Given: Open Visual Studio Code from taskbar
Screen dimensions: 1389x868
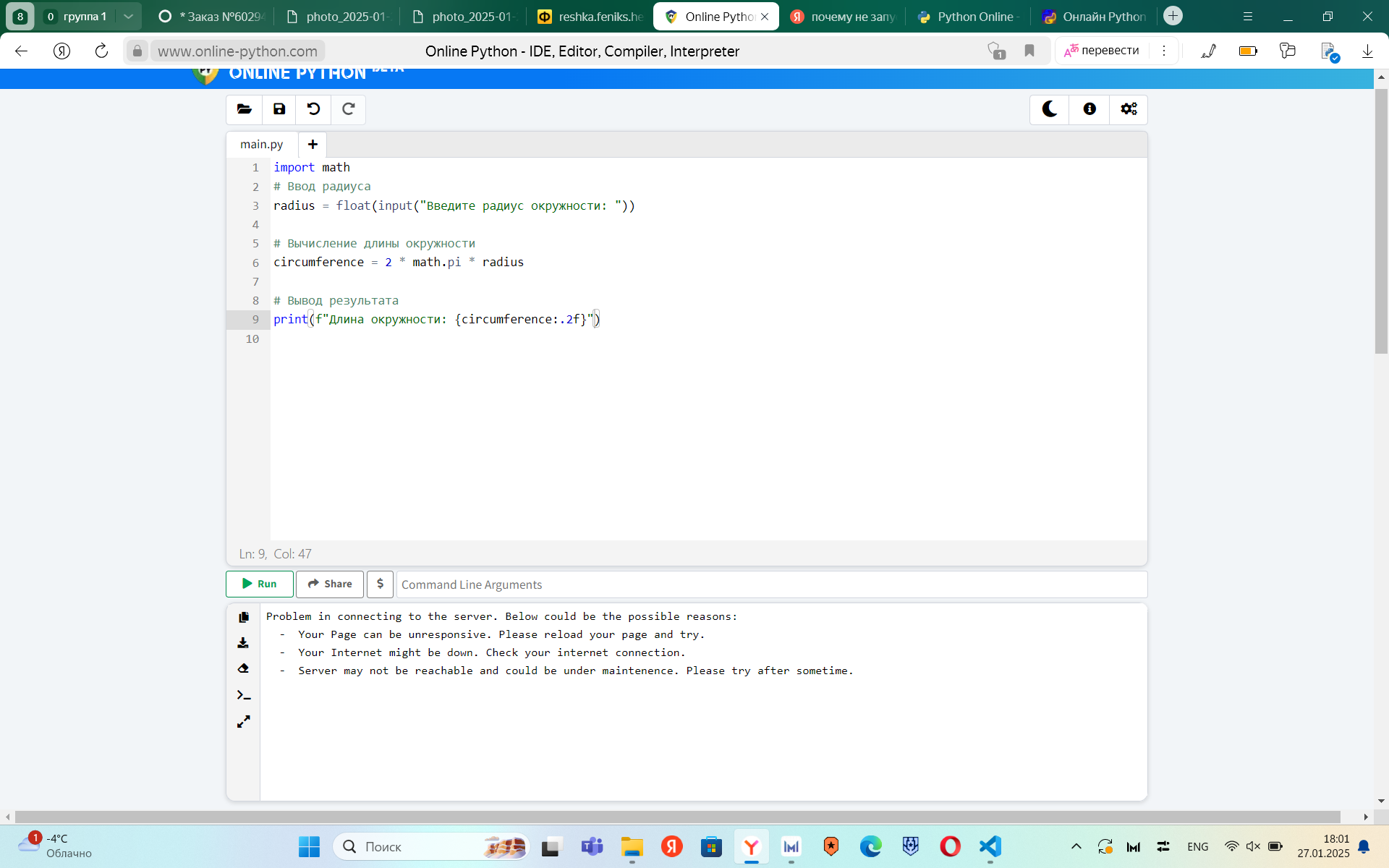Looking at the screenshot, I should click(x=990, y=846).
